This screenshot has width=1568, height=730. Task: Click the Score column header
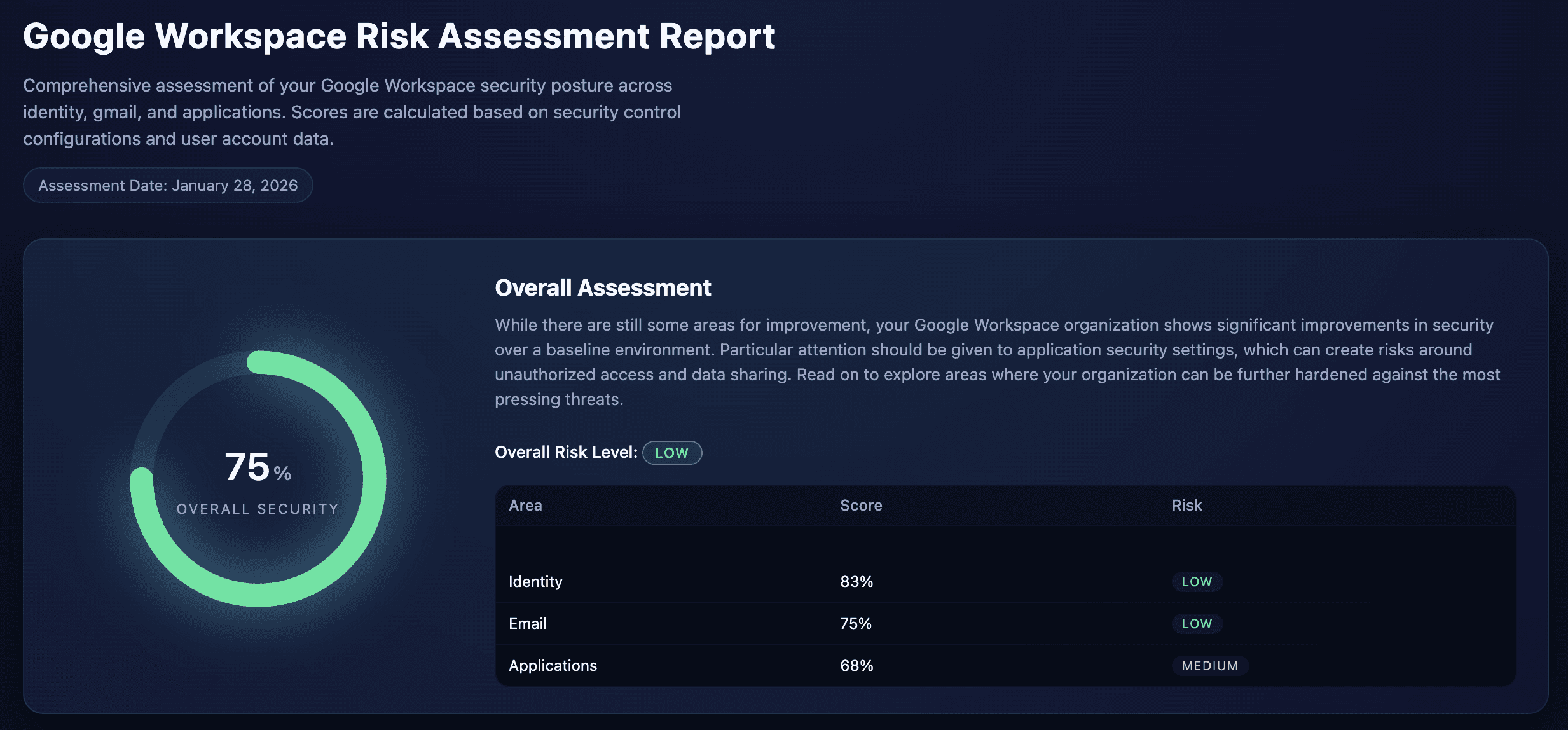[x=861, y=506]
